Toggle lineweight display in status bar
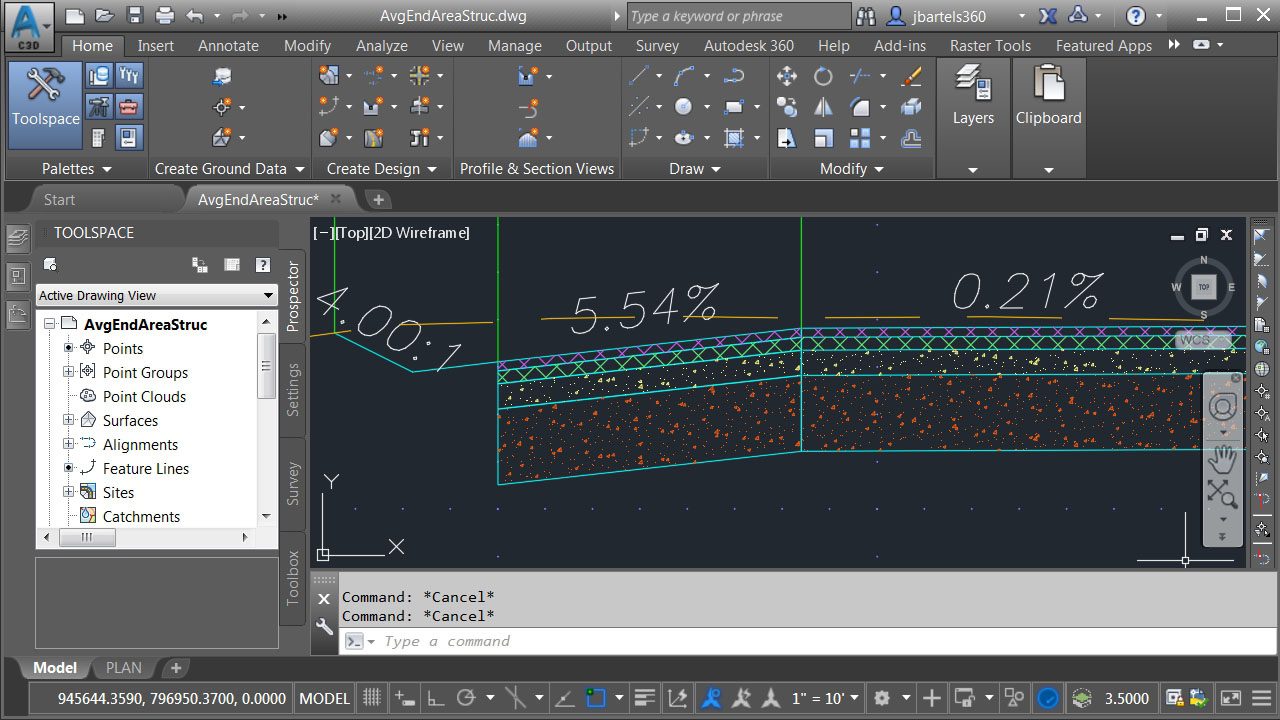The image size is (1280, 720). [x=645, y=698]
